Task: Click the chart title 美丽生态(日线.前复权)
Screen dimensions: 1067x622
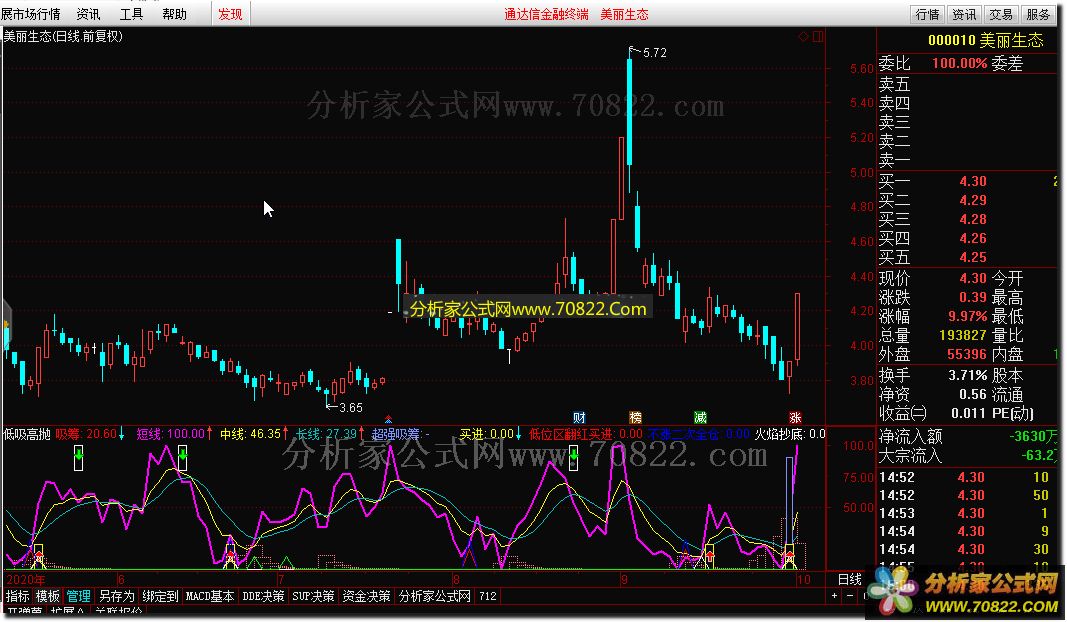Action: (63, 36)
